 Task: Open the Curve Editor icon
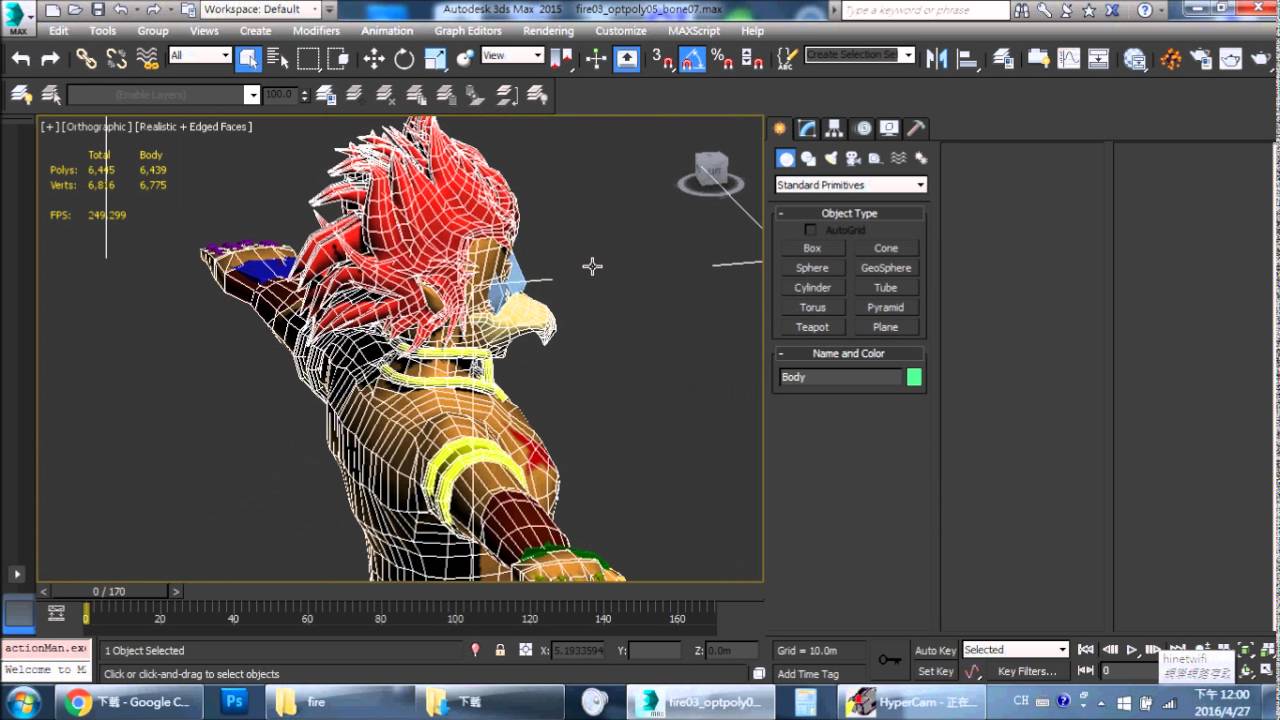click(x=1069, y=59)
